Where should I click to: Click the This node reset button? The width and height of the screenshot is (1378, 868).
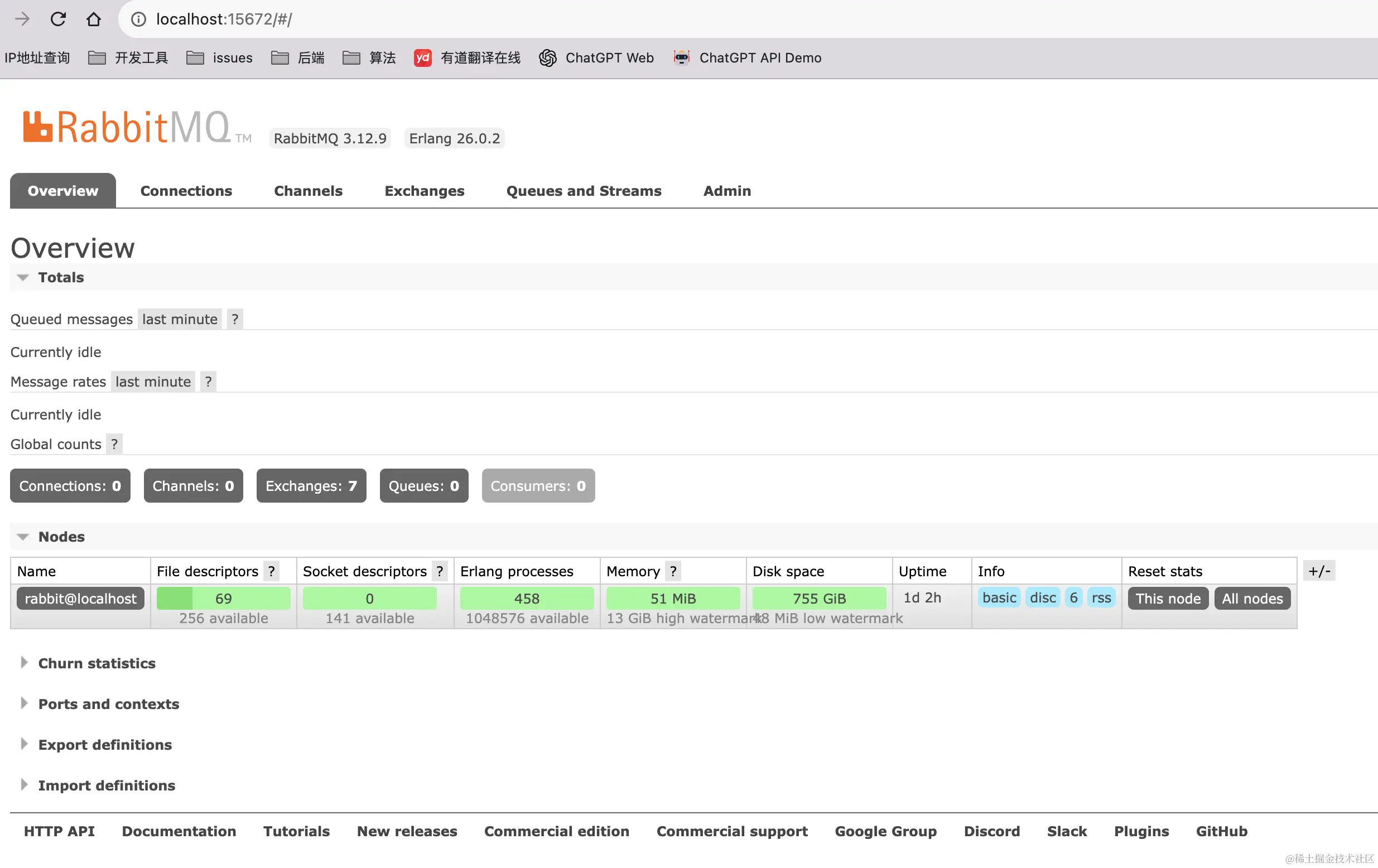[1168, 599]
